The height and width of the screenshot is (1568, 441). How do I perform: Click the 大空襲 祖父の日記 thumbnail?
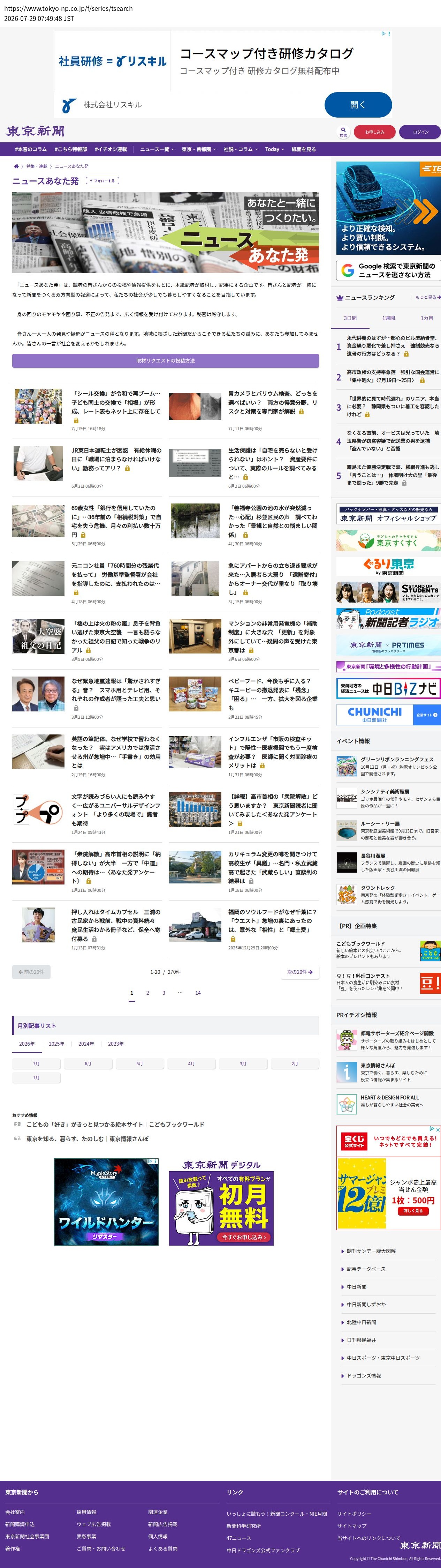point(38,636)
